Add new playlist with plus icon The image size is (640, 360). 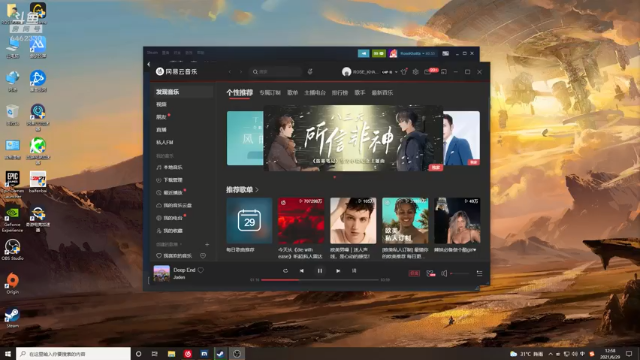[207, 244]
